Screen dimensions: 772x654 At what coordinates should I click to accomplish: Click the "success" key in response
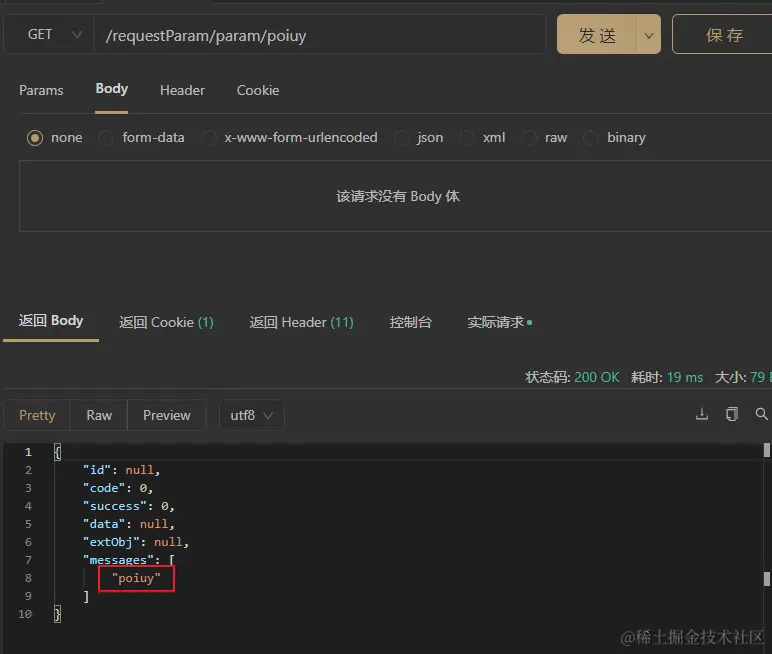pyautogui.click(x=115, y=506)
